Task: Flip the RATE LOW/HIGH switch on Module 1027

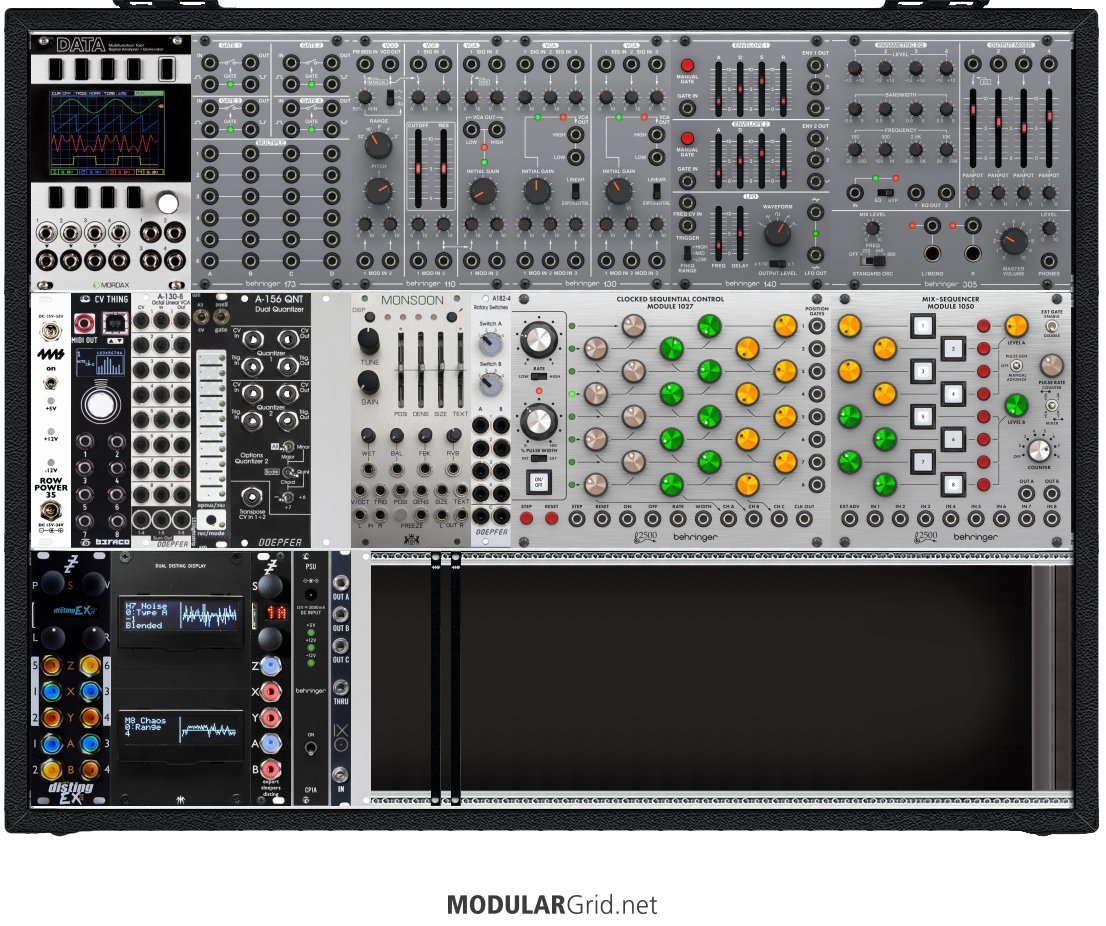Action: click(539, 377)
